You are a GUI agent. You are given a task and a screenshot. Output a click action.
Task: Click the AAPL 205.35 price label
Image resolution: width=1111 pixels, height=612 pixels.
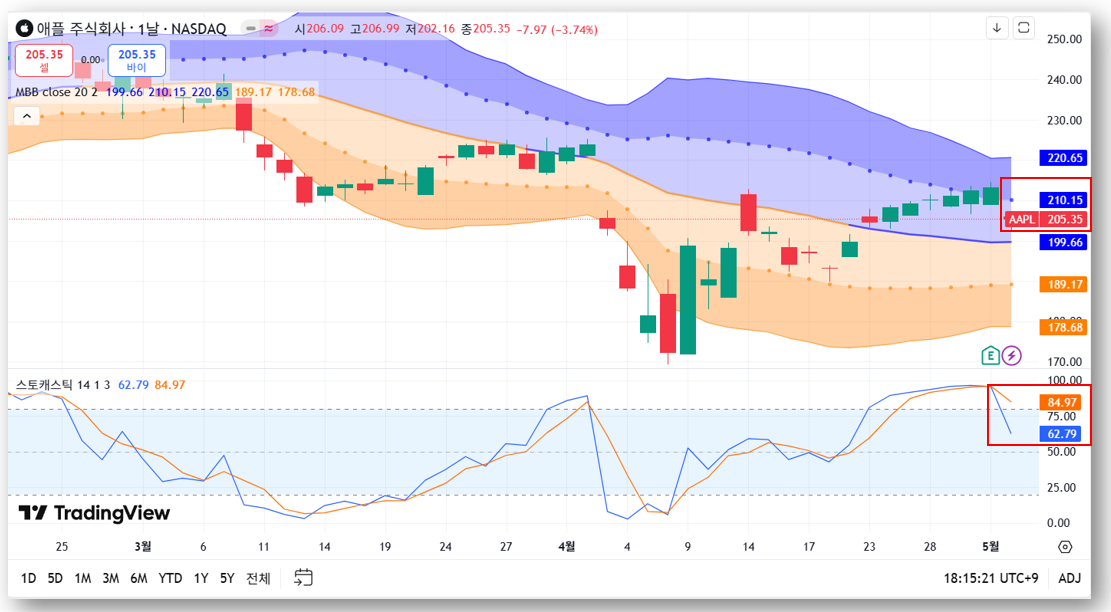1046,219
